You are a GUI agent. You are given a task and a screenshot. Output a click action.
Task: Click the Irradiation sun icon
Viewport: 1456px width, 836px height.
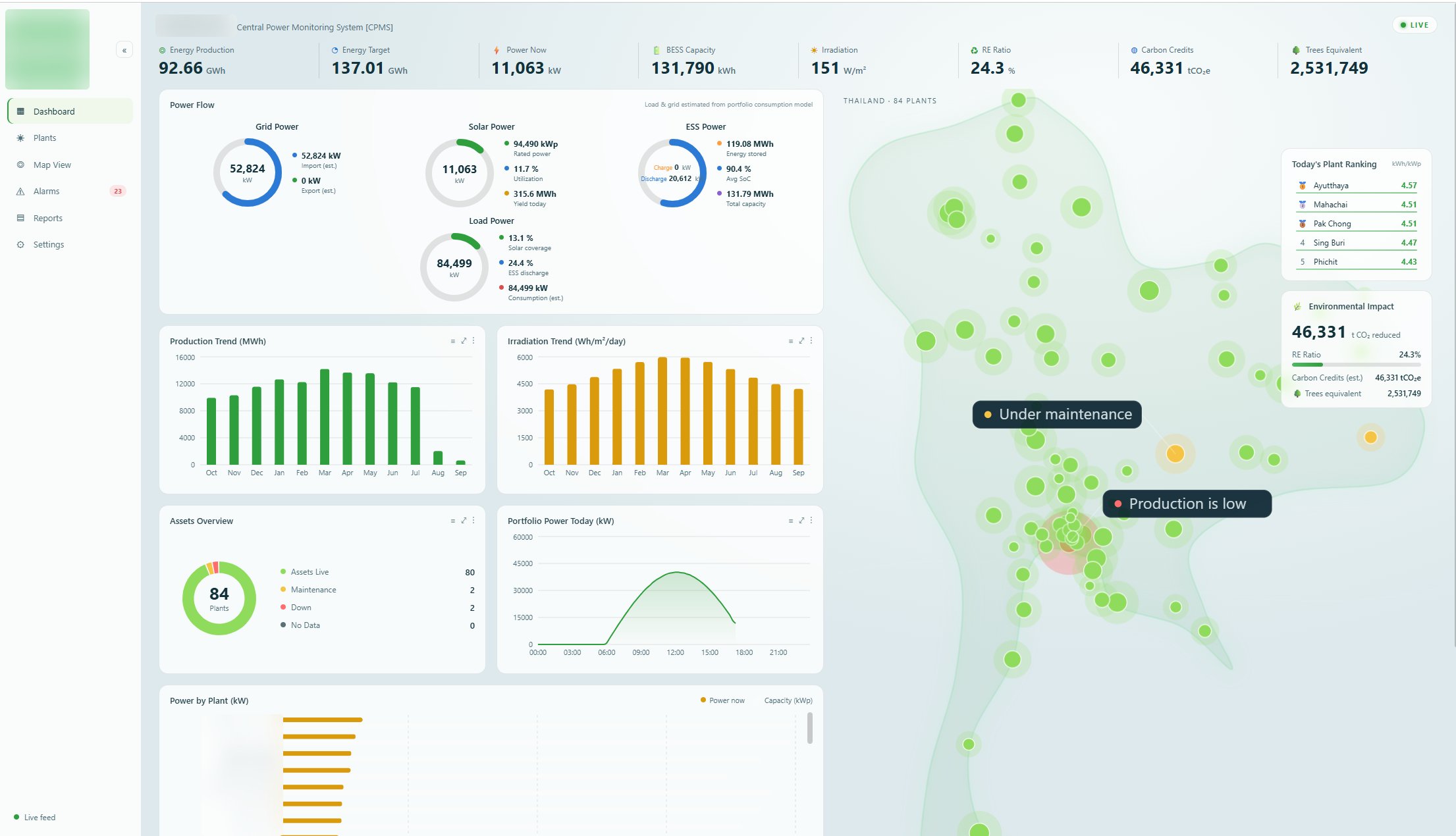point(814,50)
